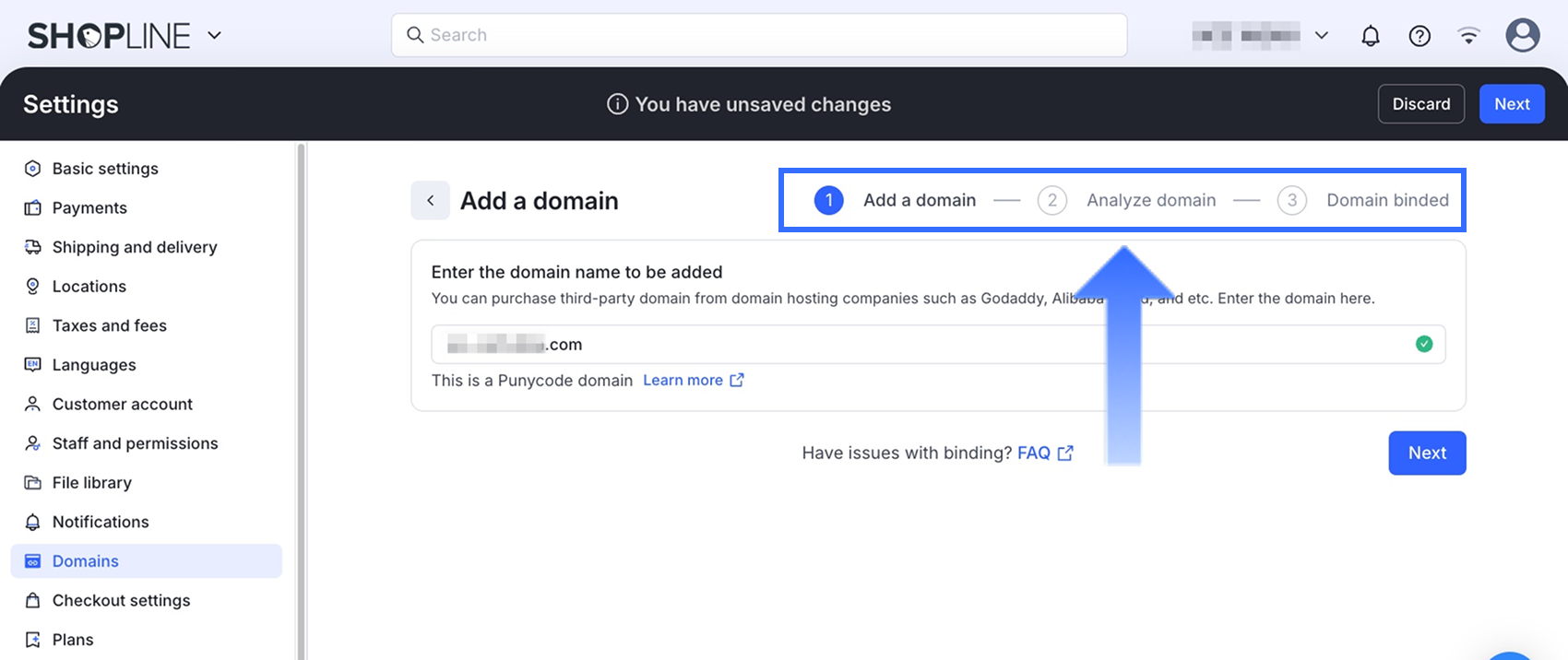Viewport: 1568px width, 660px height.
Task: Select Shipping and delivery in sidebar
Action: [x=135, y=247]
